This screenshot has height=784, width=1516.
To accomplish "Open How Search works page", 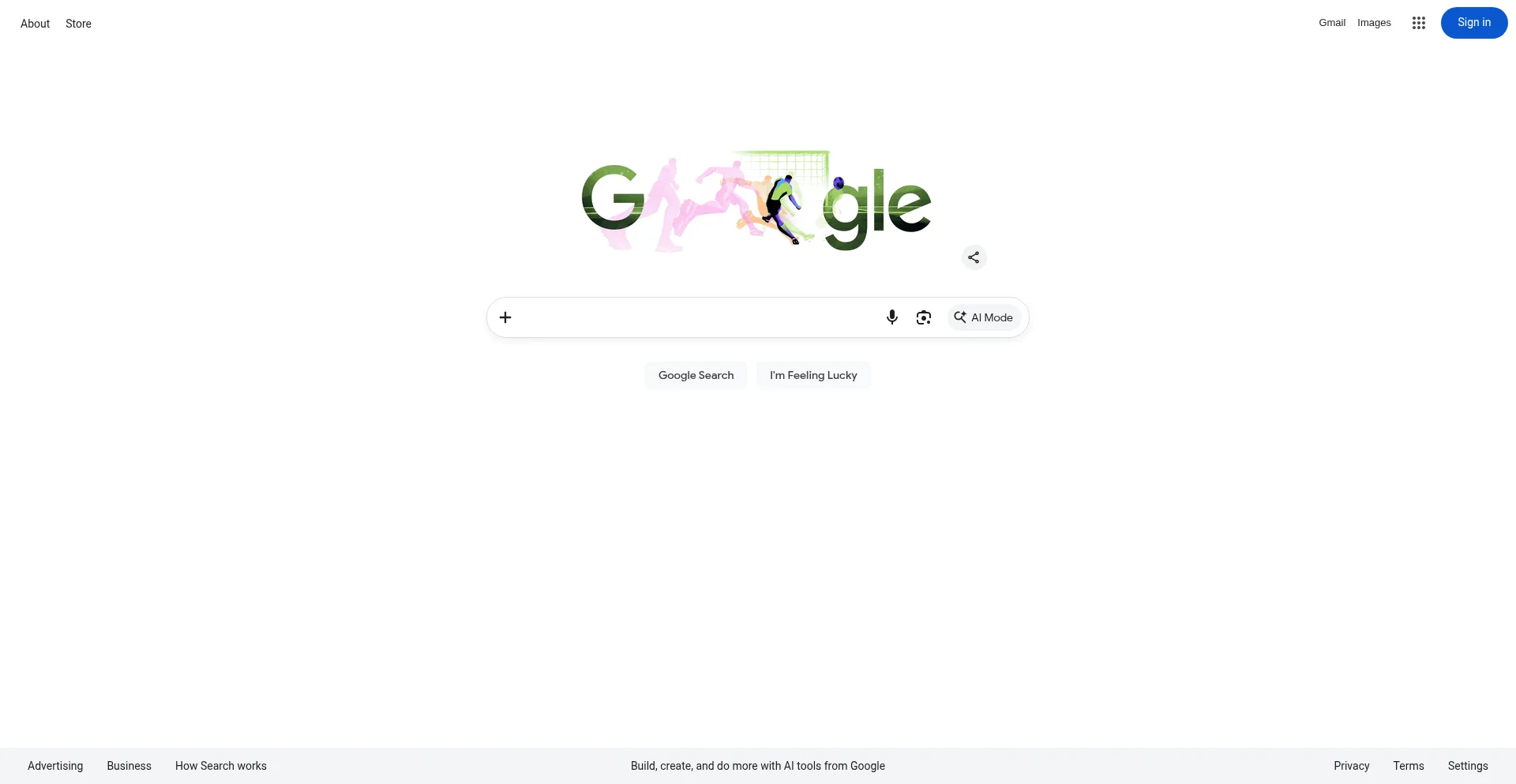I will (x=221, y=766).
